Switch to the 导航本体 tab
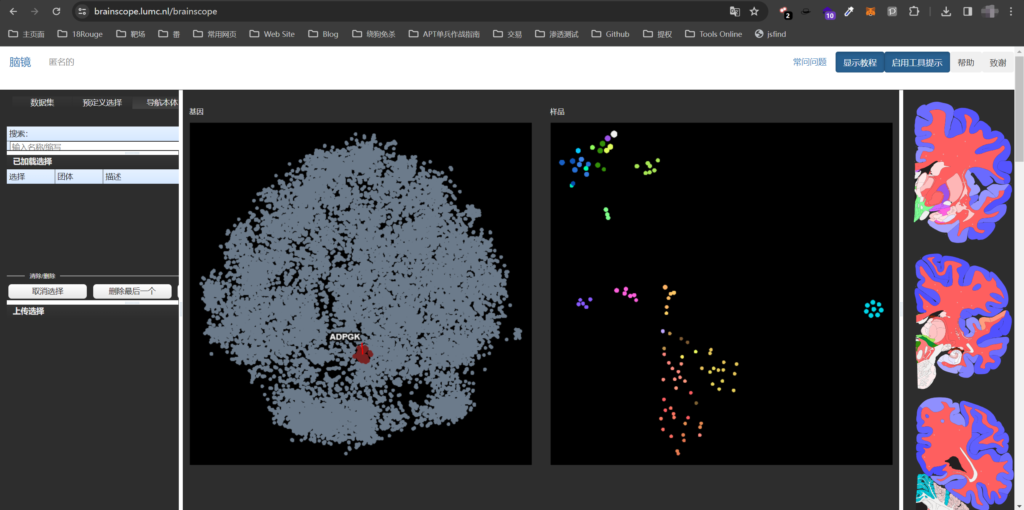Image resolution: width=1024 pixels, height=510 pixels. point(155,103)
